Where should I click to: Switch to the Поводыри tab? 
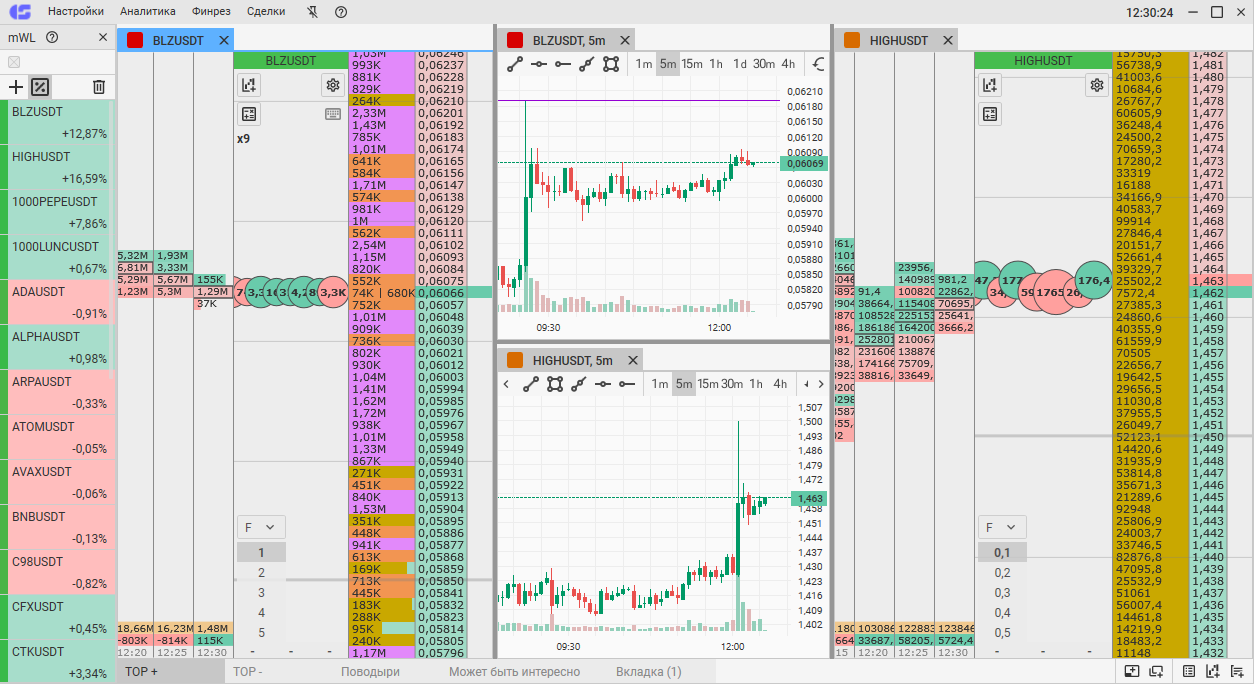370,672
